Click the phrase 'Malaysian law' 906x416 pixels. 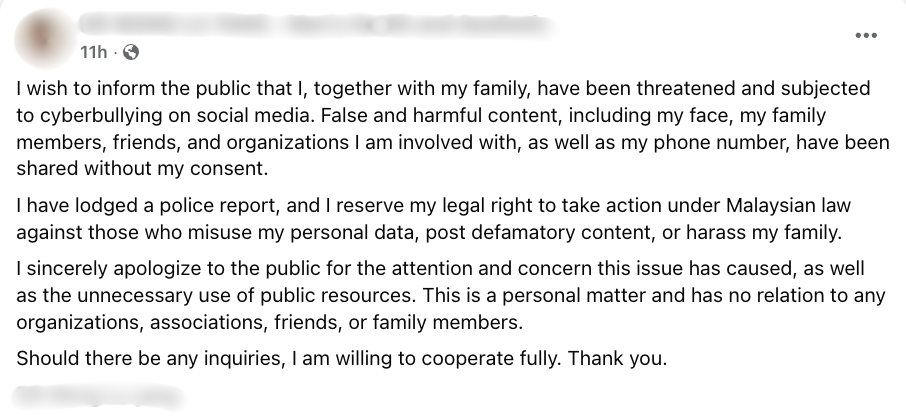[x=789, y=206]
